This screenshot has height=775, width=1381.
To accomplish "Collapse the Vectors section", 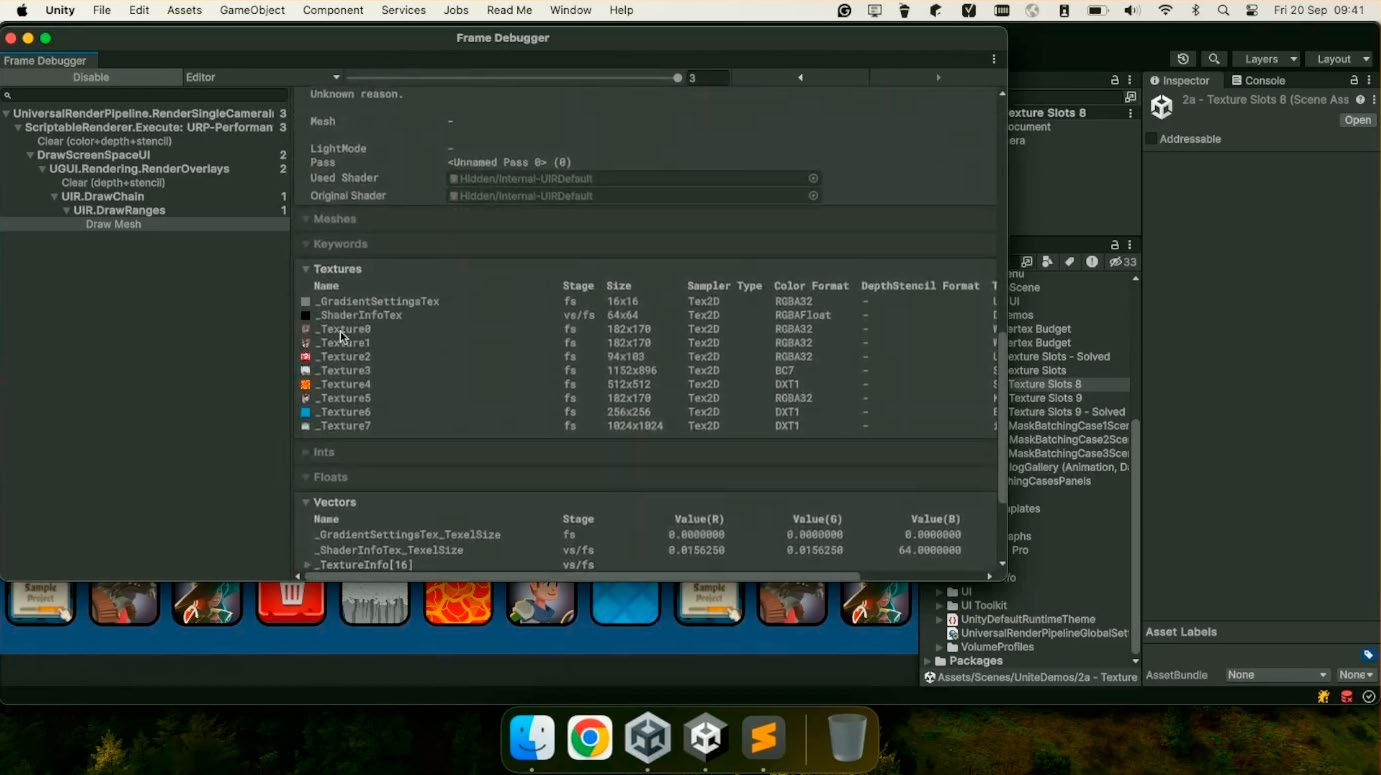I will click(x=305, y=502).
